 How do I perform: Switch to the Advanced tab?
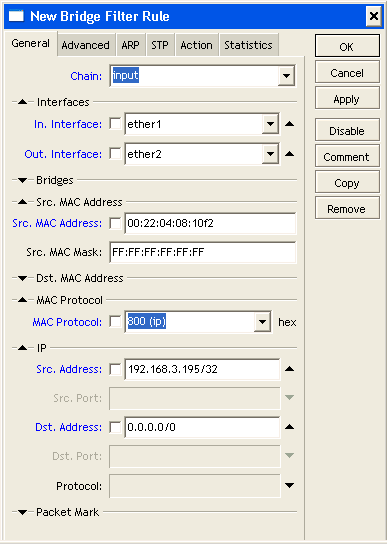pyautogui.click(x=85, y=45)
